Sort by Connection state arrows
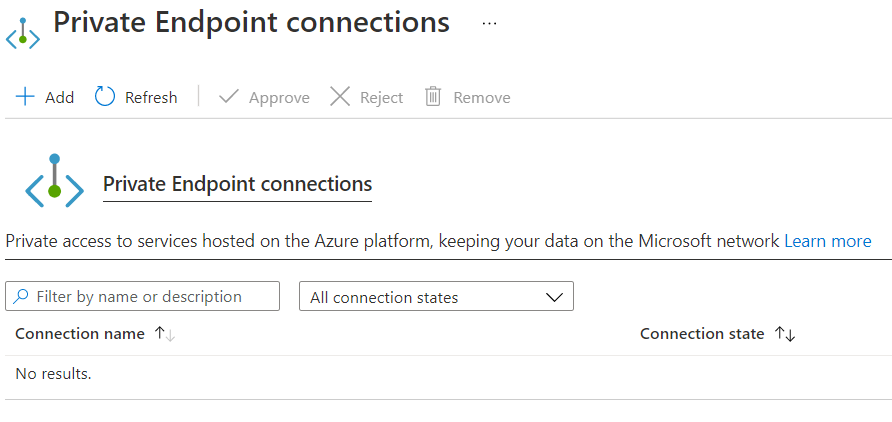Image resolution: width=892 pixels, height=422 pixels. coord(785,334)
